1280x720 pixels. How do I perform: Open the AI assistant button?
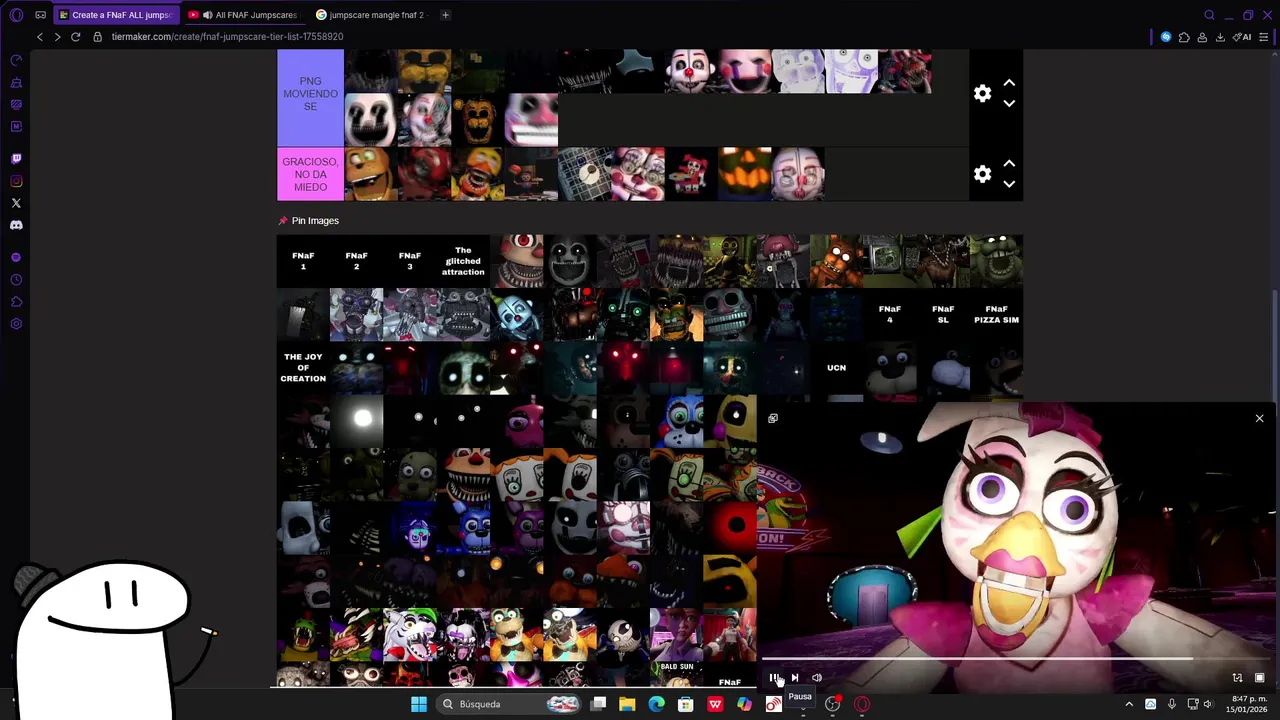pos(1243,37)
